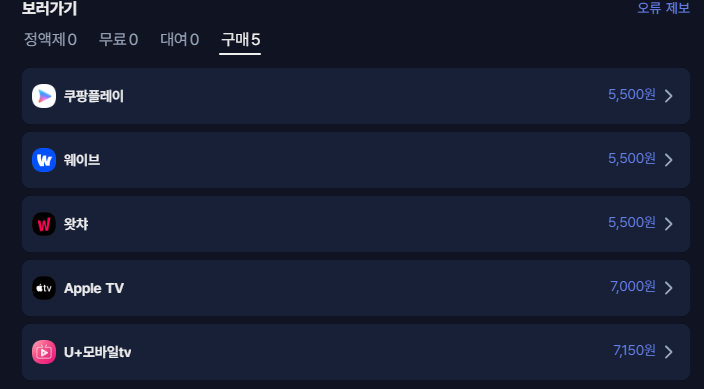Select the 구매 5 tab
The image size is (704, 389).
(x=240, y=40)
